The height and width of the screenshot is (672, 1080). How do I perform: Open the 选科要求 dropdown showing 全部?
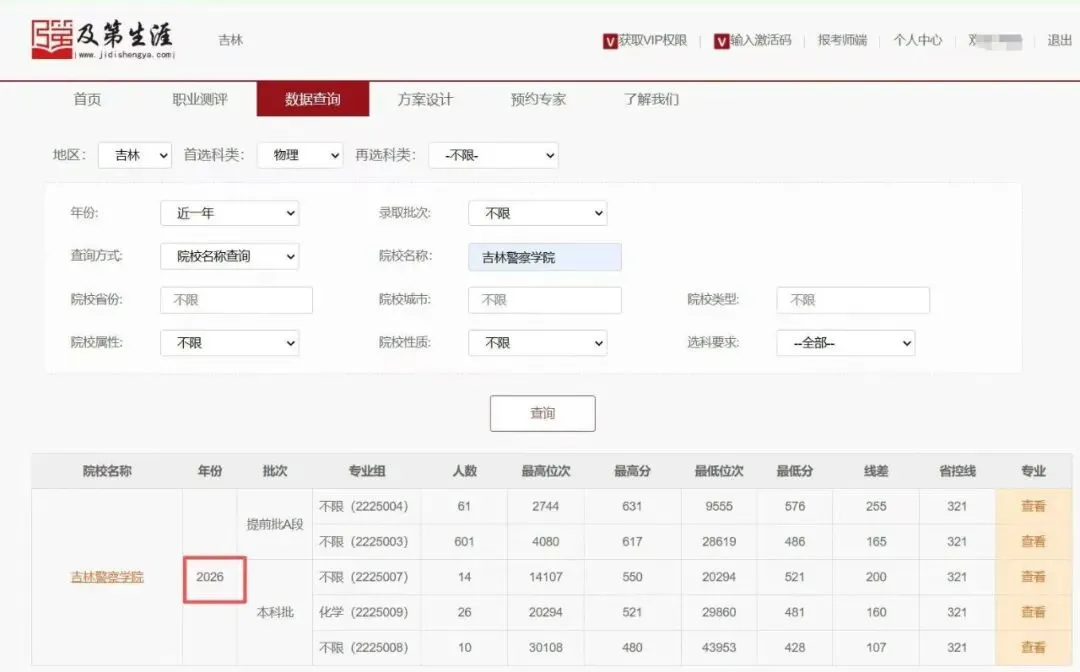coord(845,342)
